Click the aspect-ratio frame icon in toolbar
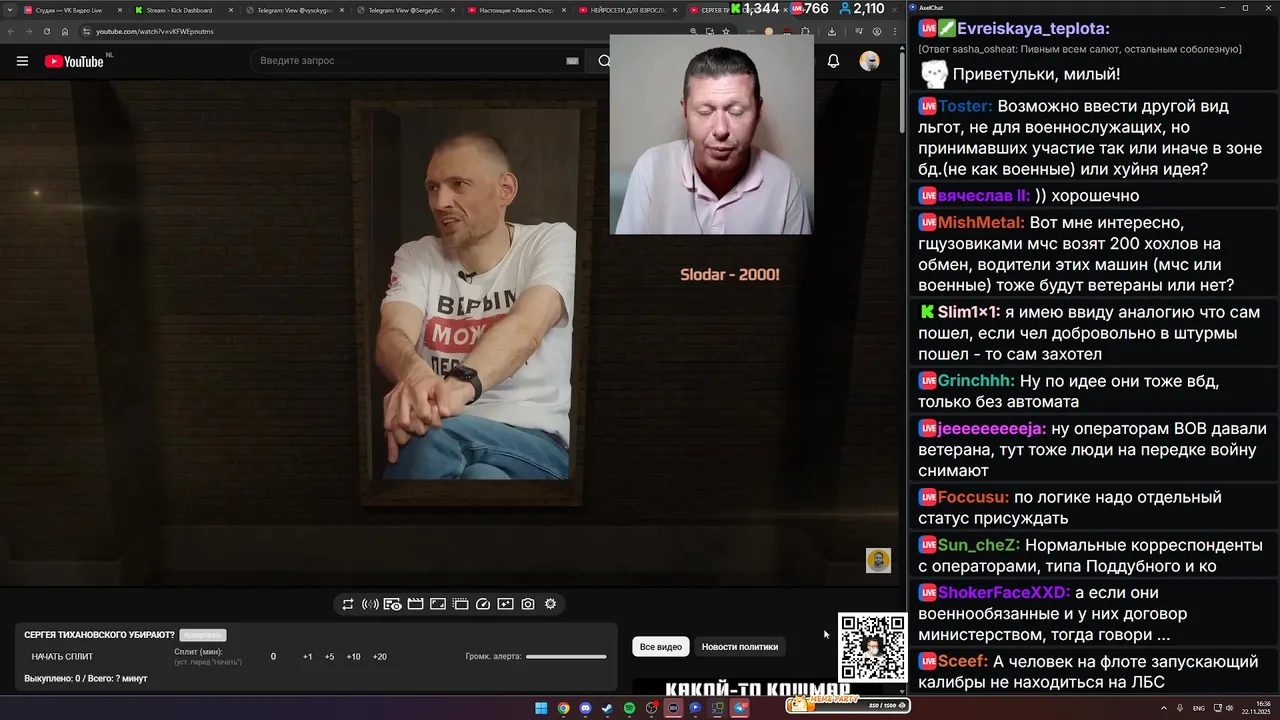The width and height of the screenshot is (1280, 720). click(438, 604)
